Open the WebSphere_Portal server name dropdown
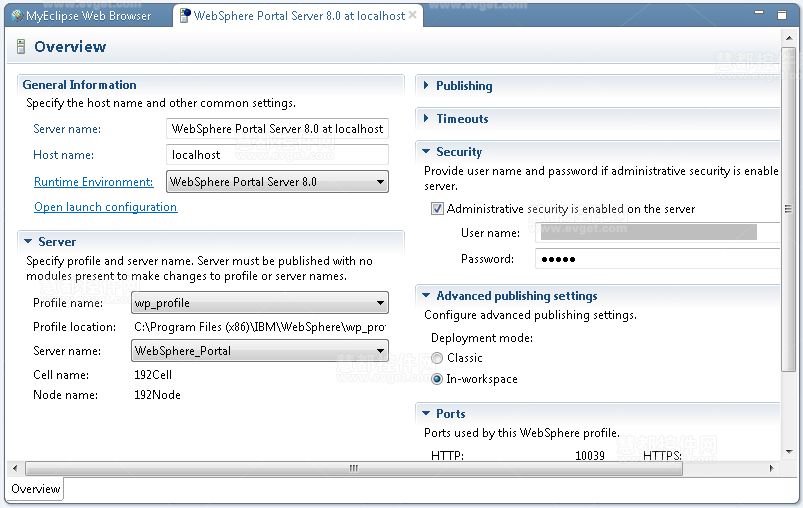Viewport: 803px width, 508px height. 380,351
